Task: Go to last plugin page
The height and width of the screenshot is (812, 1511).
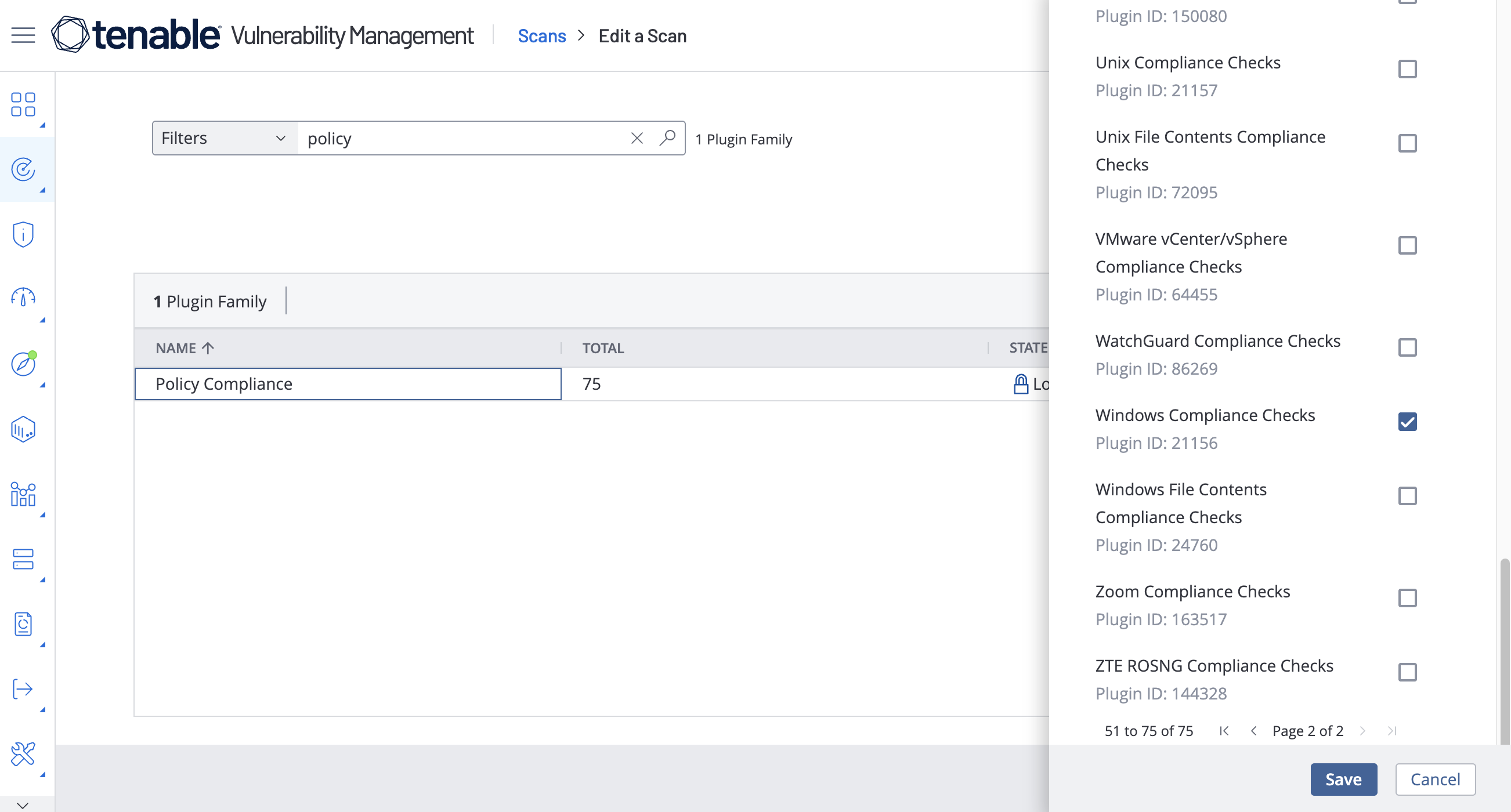Action: click(x=1392, y=730)
